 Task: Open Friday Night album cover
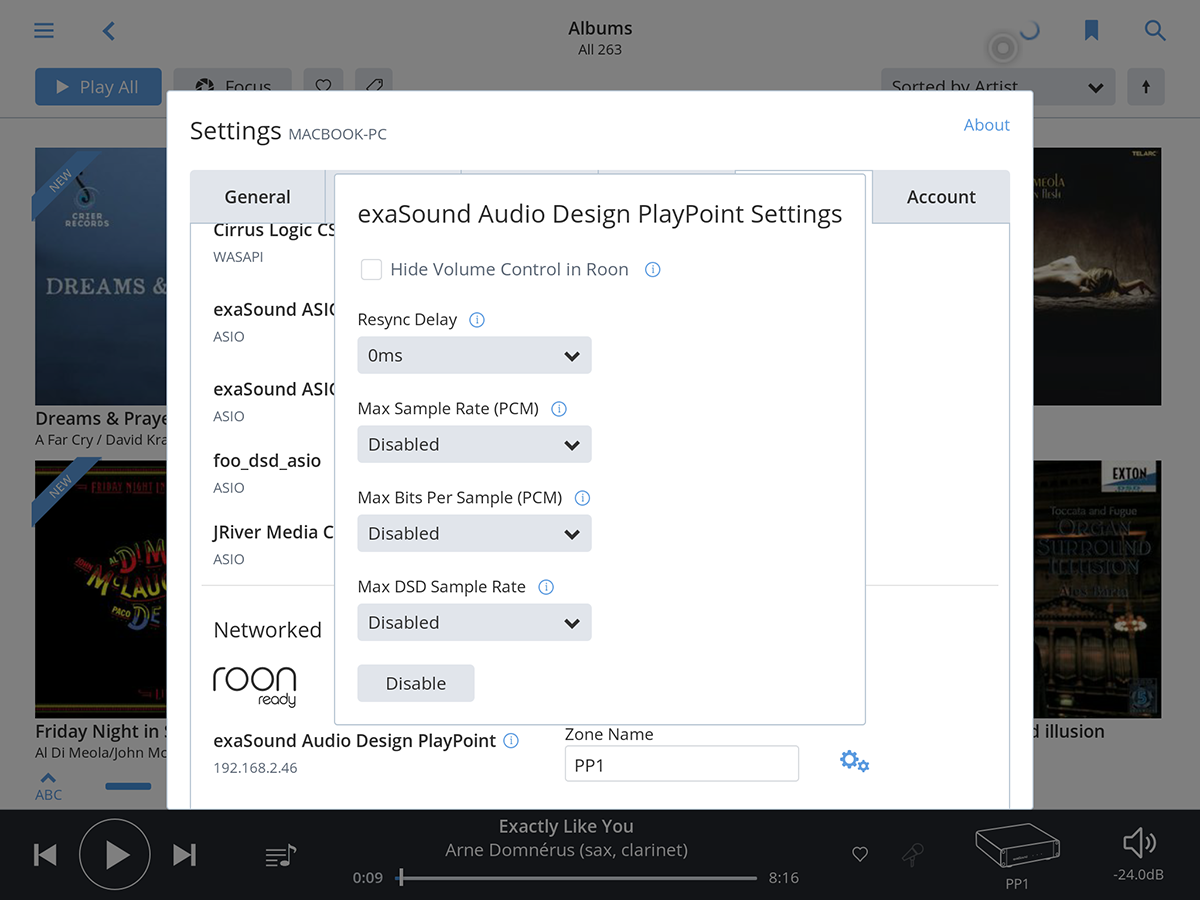coord(100,588)
